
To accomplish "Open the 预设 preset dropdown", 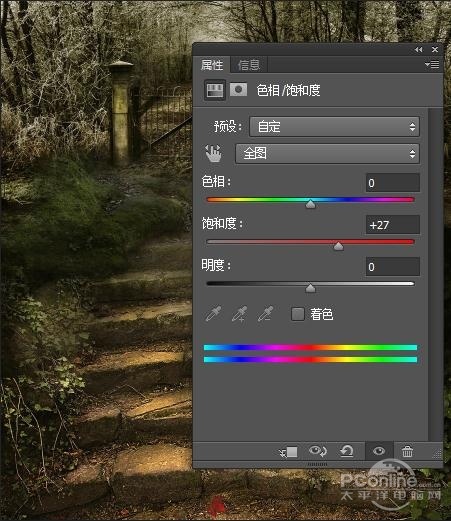I will [x=334, y=127].
